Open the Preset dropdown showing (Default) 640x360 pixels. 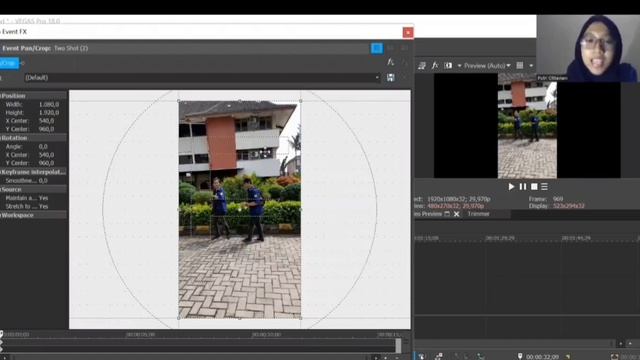coord(202,78)
